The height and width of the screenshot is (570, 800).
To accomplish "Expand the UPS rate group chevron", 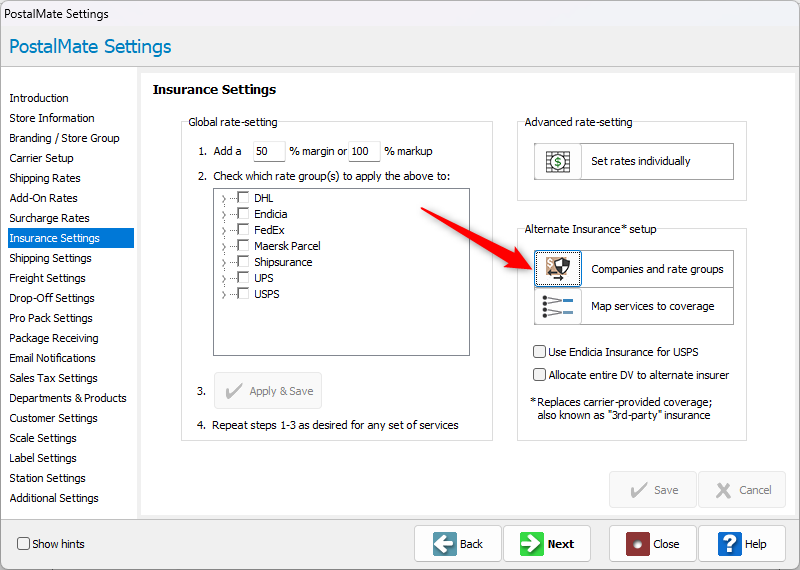I will (223, 279).
